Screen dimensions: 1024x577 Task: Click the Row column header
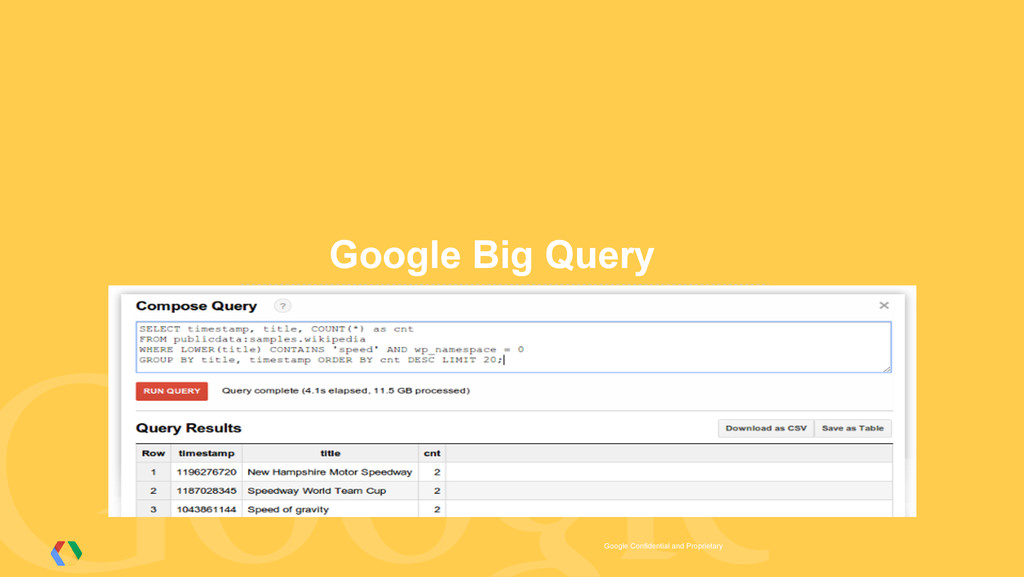click(x=153, y=453)
